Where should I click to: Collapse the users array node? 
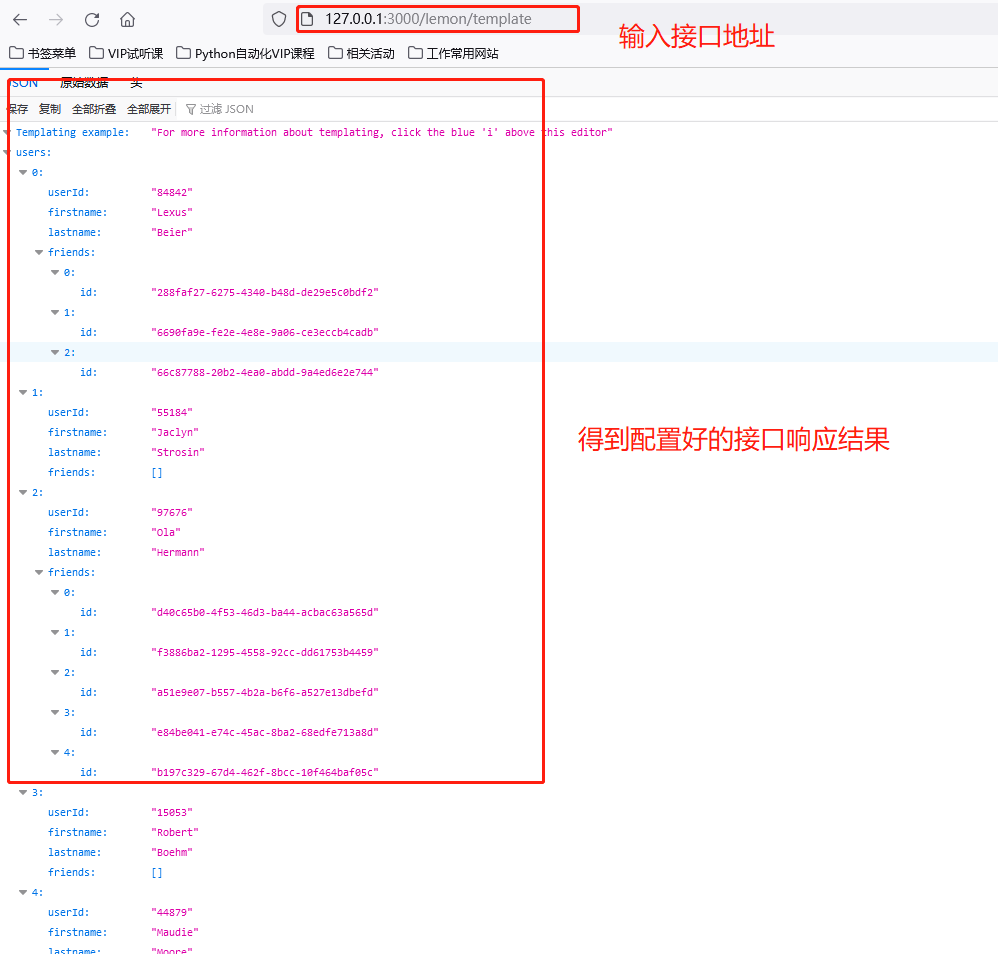[8, 153]
